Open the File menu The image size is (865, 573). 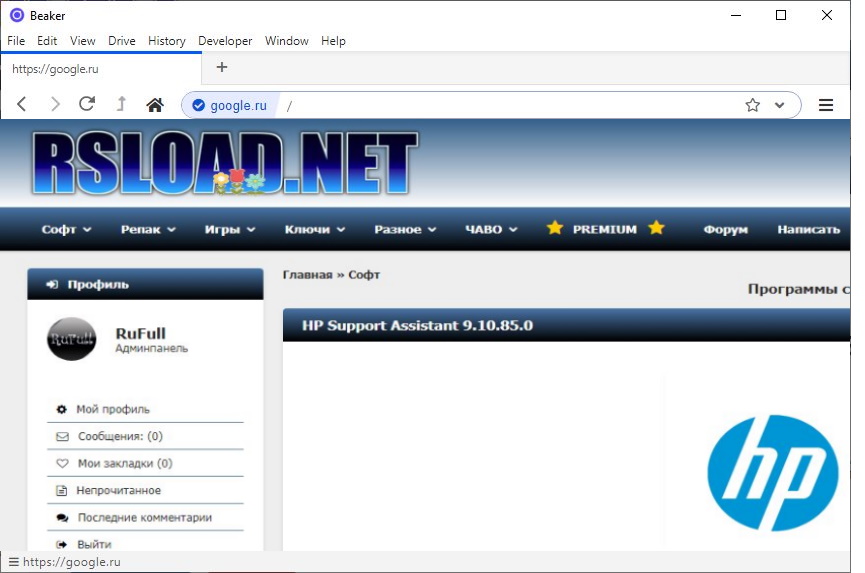click(x=16, y=41)
